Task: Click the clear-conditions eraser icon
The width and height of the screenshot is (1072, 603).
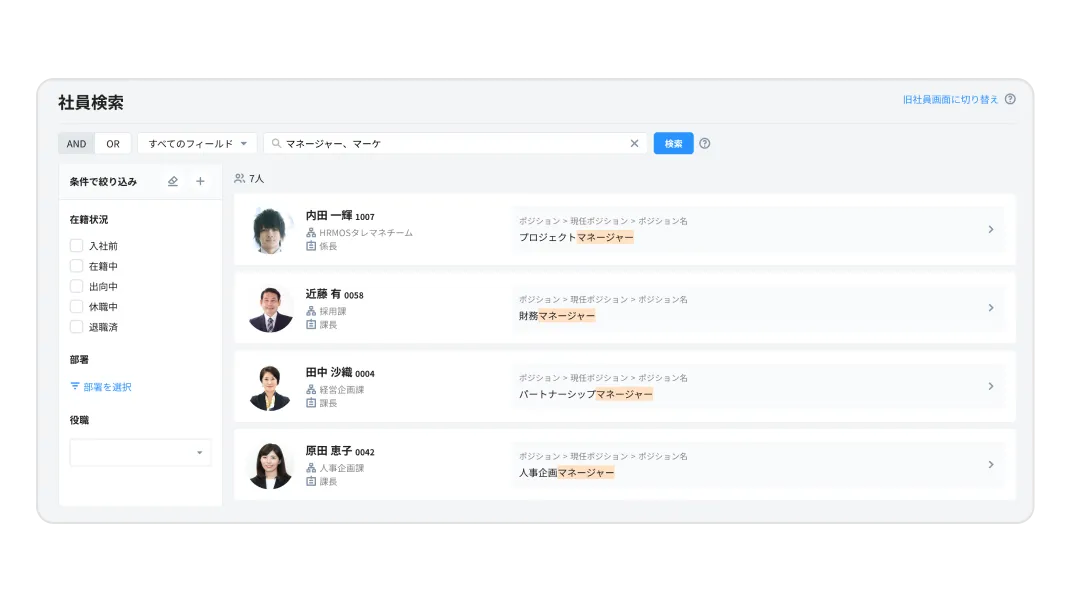Action: (x=172, y=180)
